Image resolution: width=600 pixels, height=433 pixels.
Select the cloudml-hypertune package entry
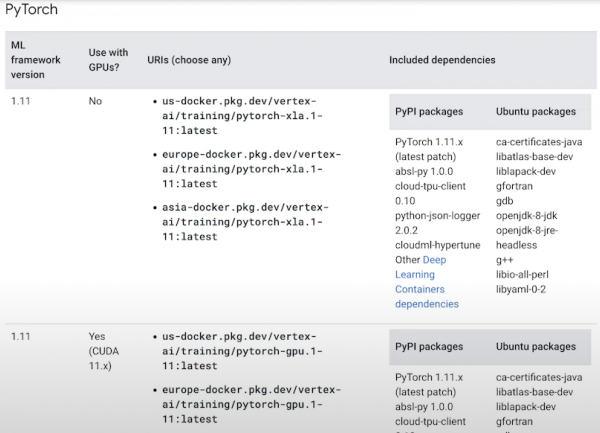click(x=437, y=245)
